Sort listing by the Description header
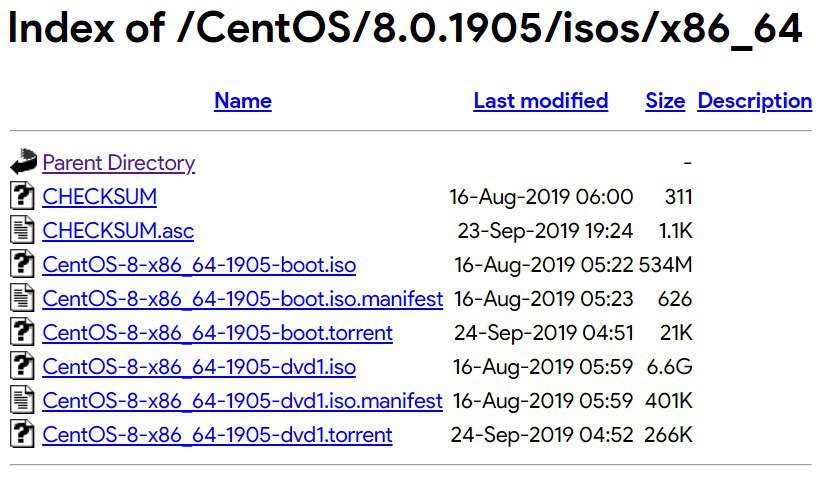The image size is (826, 480). 755,101
